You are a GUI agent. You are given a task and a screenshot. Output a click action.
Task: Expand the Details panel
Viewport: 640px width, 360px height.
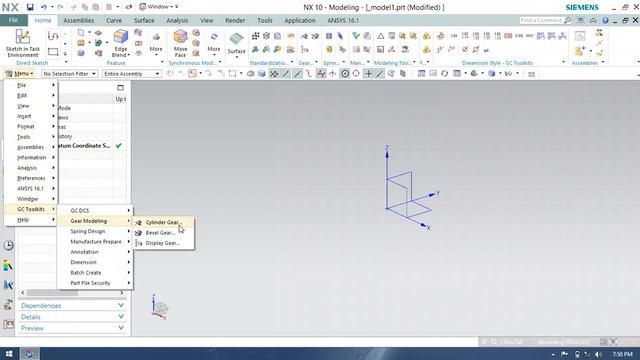point(73,317)
